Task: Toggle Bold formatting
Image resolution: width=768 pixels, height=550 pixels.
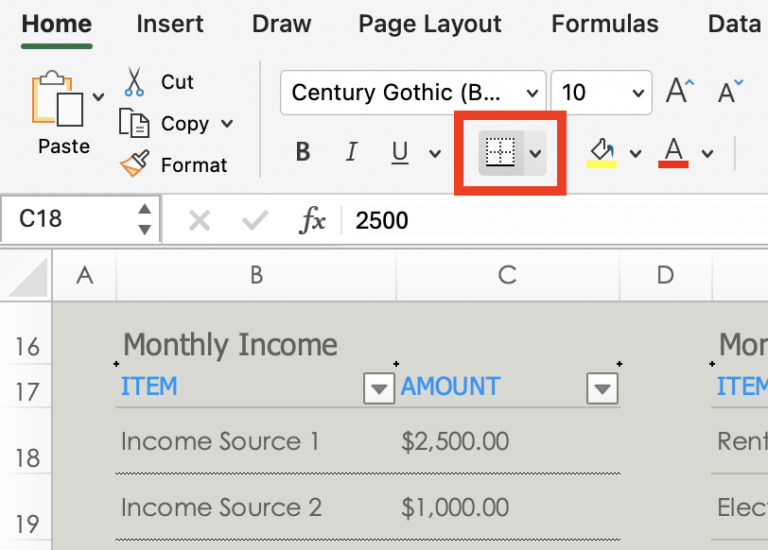Action: pos(303,152)
